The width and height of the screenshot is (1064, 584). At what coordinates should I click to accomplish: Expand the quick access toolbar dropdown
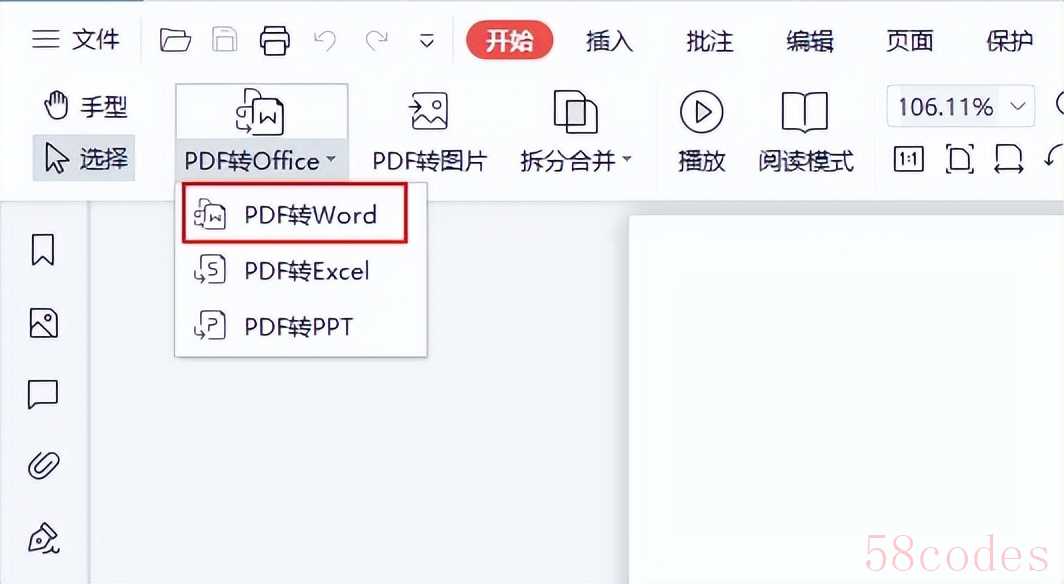[x=426, y=41]
